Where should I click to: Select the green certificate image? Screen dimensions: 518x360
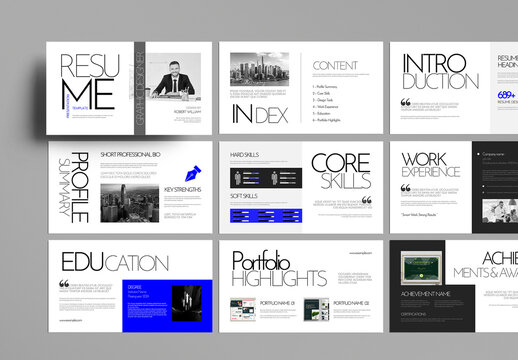pyautogui.click(x=421, y=268)
